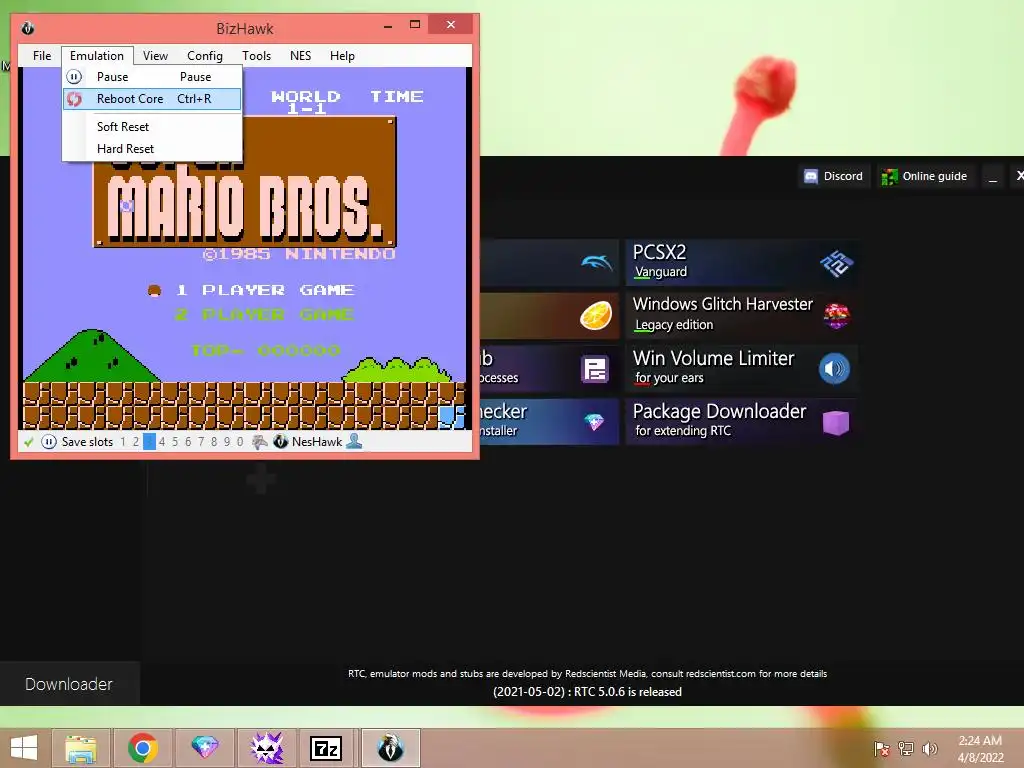Choose Hard Reset menu entry
1024x768 pixels.
click(x=152, y=149)
